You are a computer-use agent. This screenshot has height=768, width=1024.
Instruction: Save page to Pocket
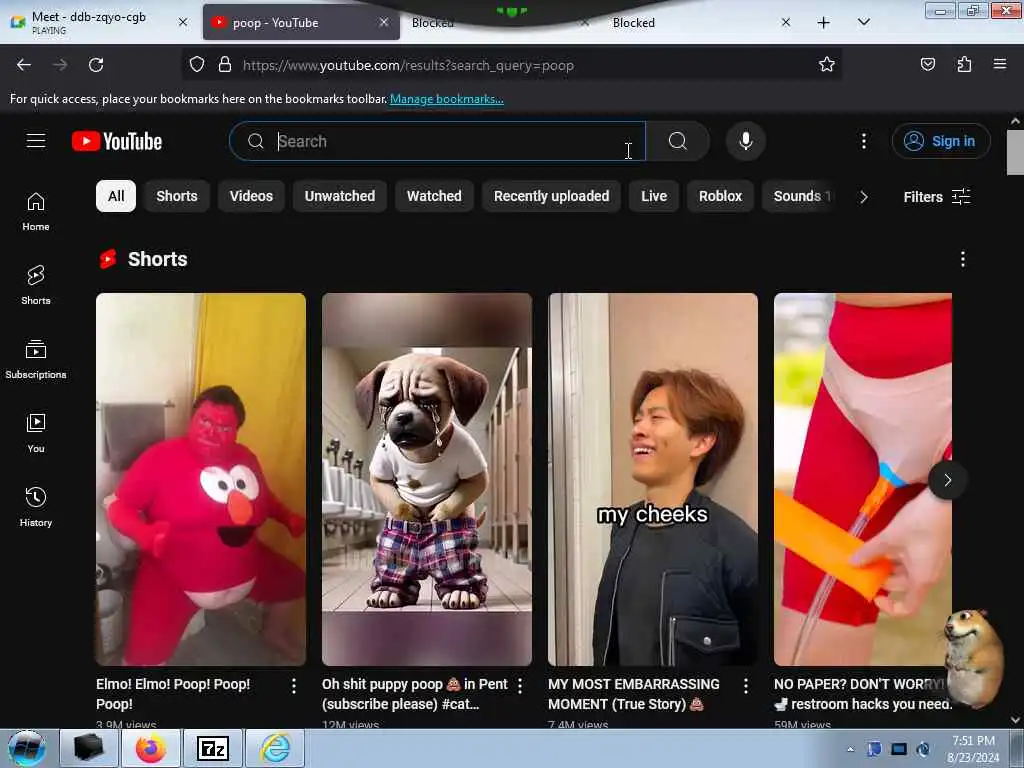click(x=928, y=64)
